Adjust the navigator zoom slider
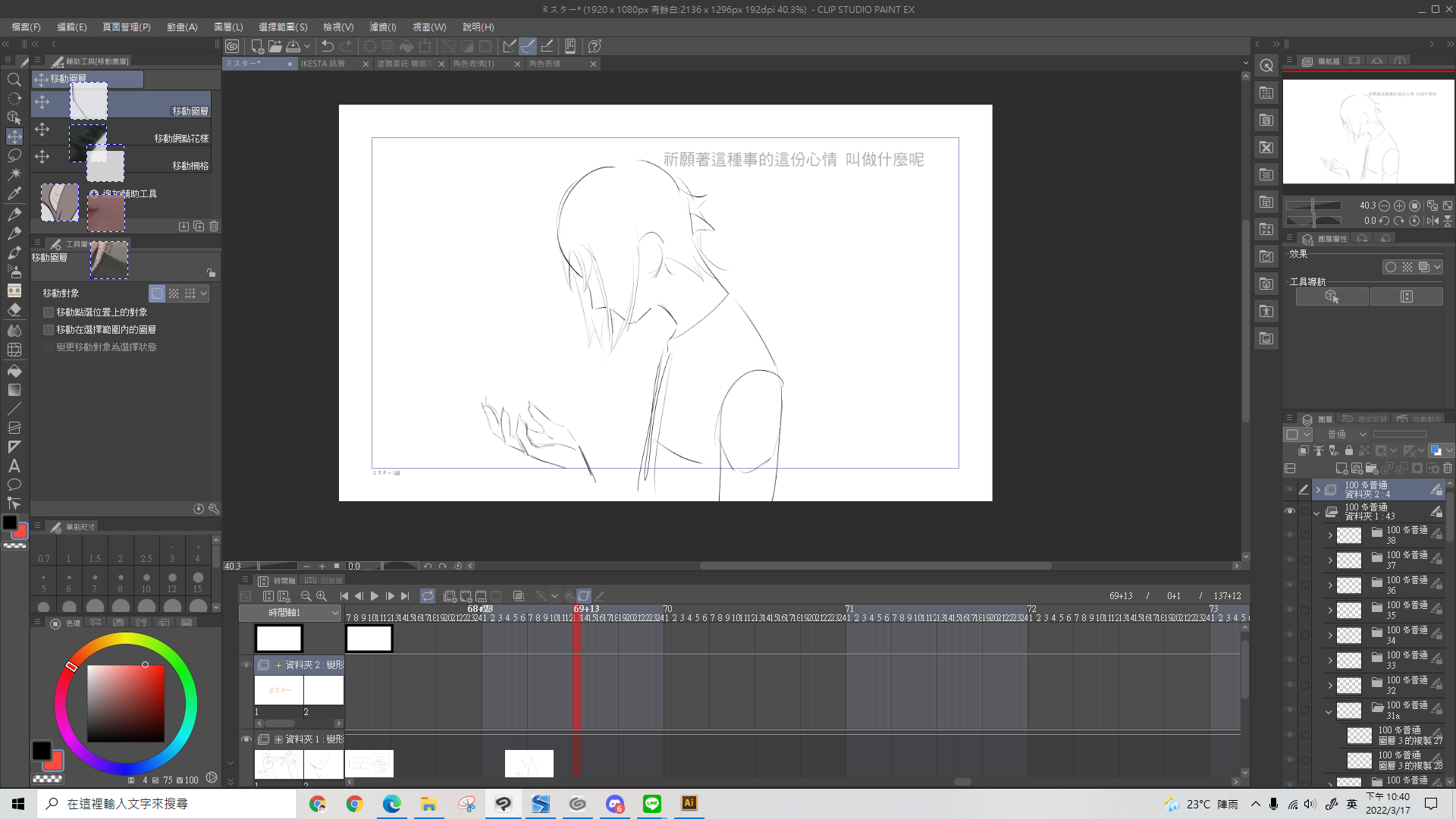 (x=1313, y=206)
